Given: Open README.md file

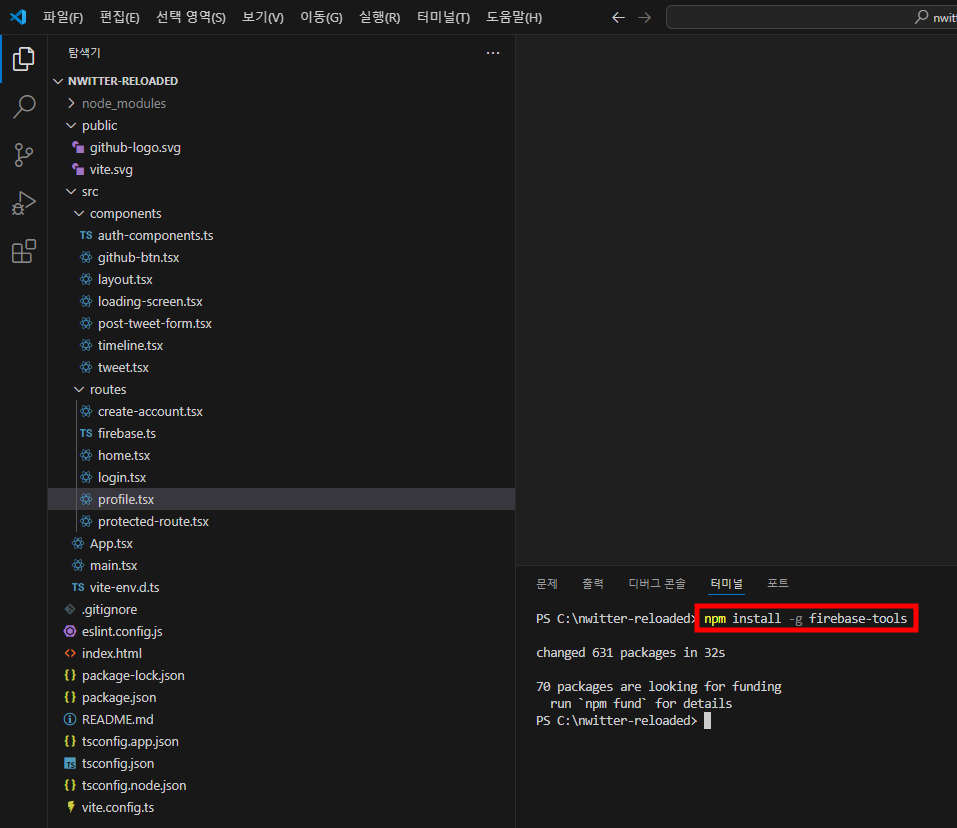Looking at the screenshot, I should [x=281, y=719].
